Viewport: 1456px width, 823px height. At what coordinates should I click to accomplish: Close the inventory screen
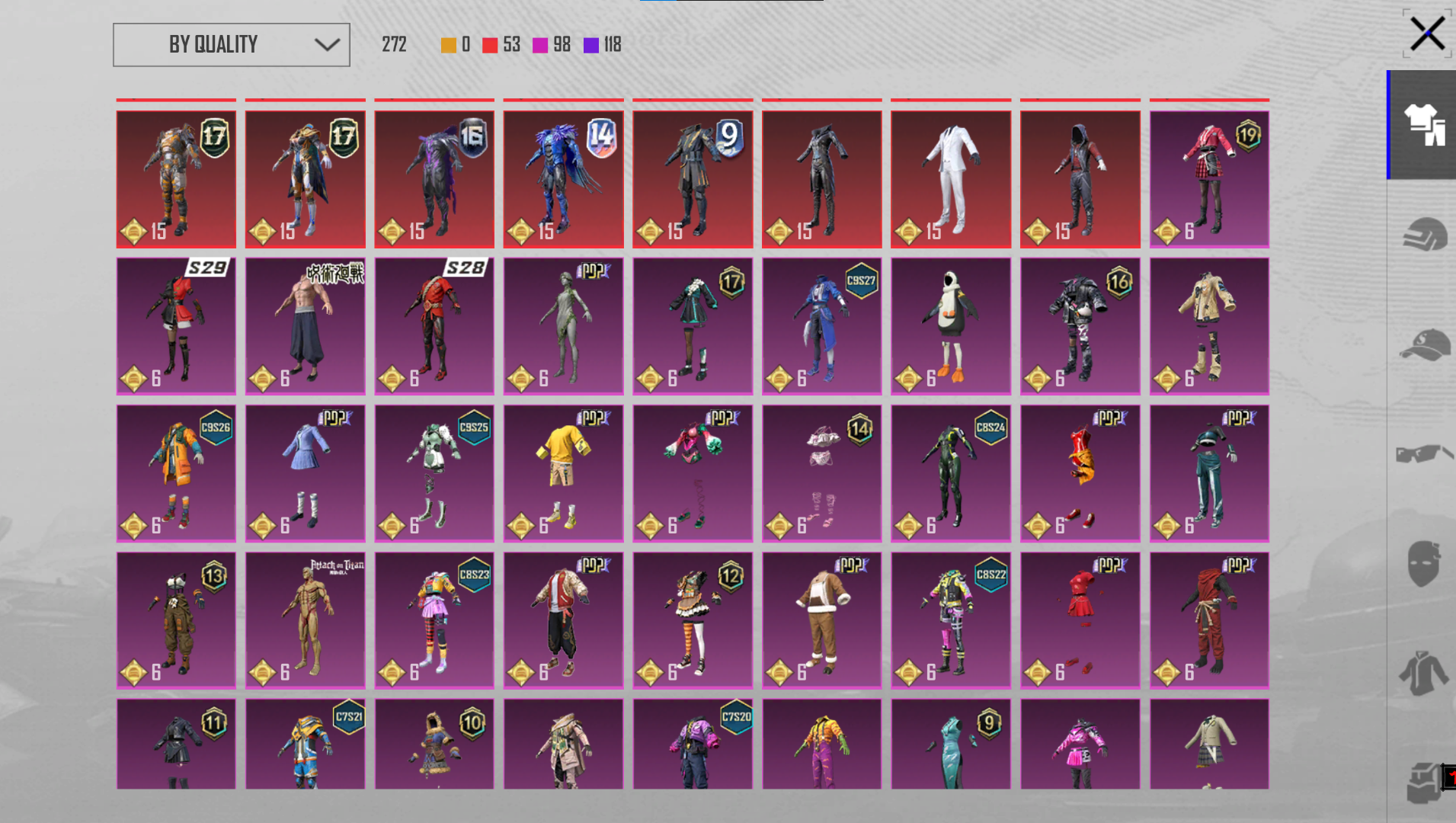tap(1427, 34)
